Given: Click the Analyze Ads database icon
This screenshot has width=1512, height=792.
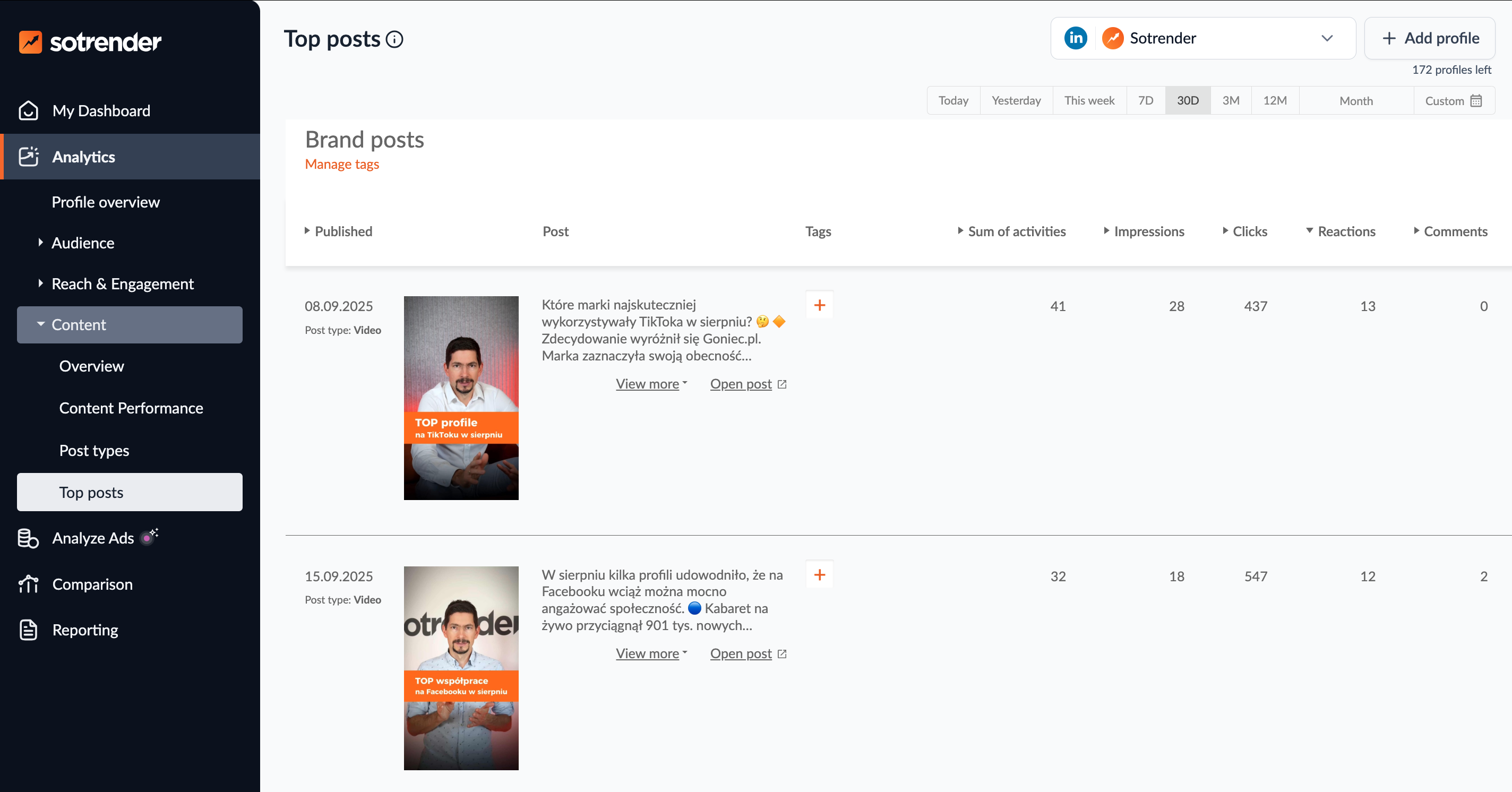Looking at the screenshot, I should click(x=28, y=538).
